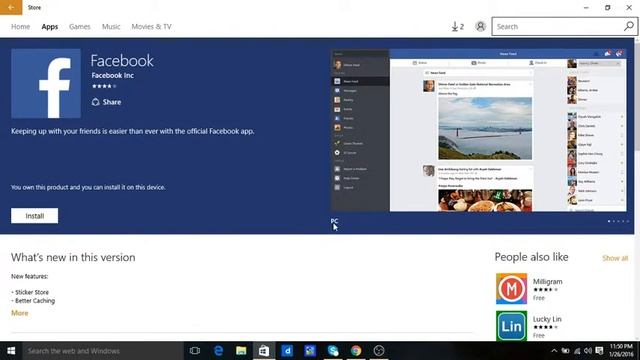The image size is (640, 360).
Task: Open the user account profile icon
Action: pyautogui.click(x=480, y=27)
